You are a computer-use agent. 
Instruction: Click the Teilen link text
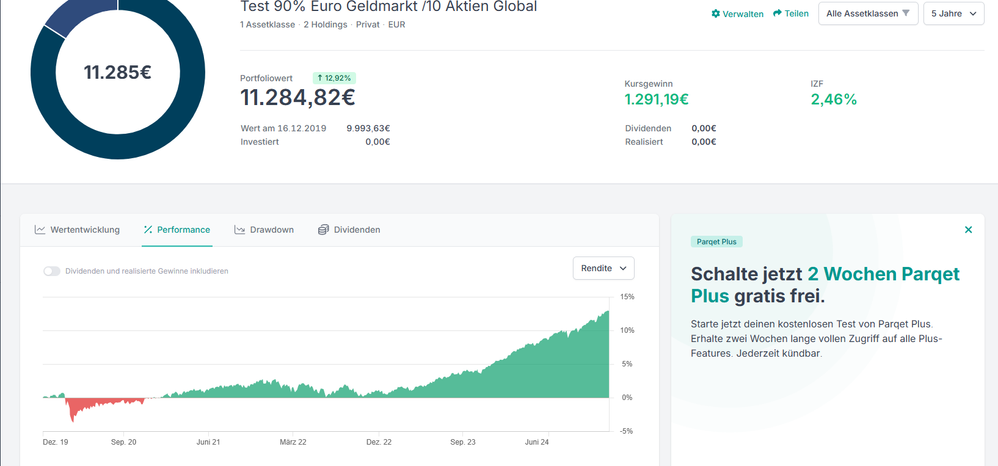point(797,14)
